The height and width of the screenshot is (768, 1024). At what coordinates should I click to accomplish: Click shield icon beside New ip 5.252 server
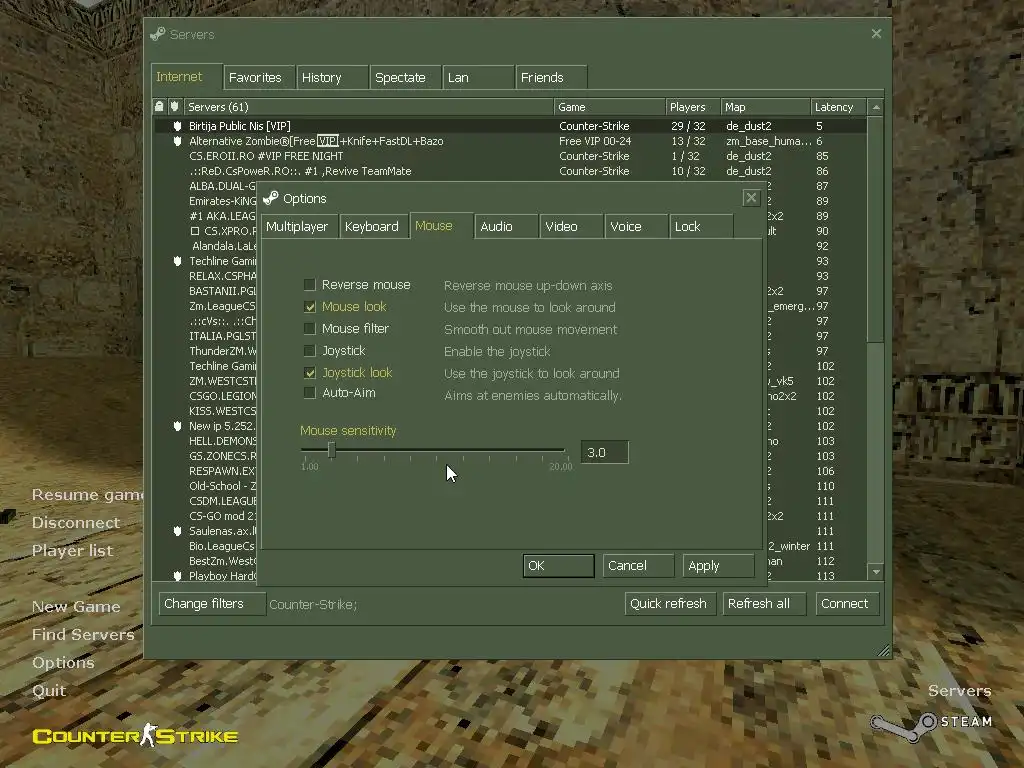point(177,426)
